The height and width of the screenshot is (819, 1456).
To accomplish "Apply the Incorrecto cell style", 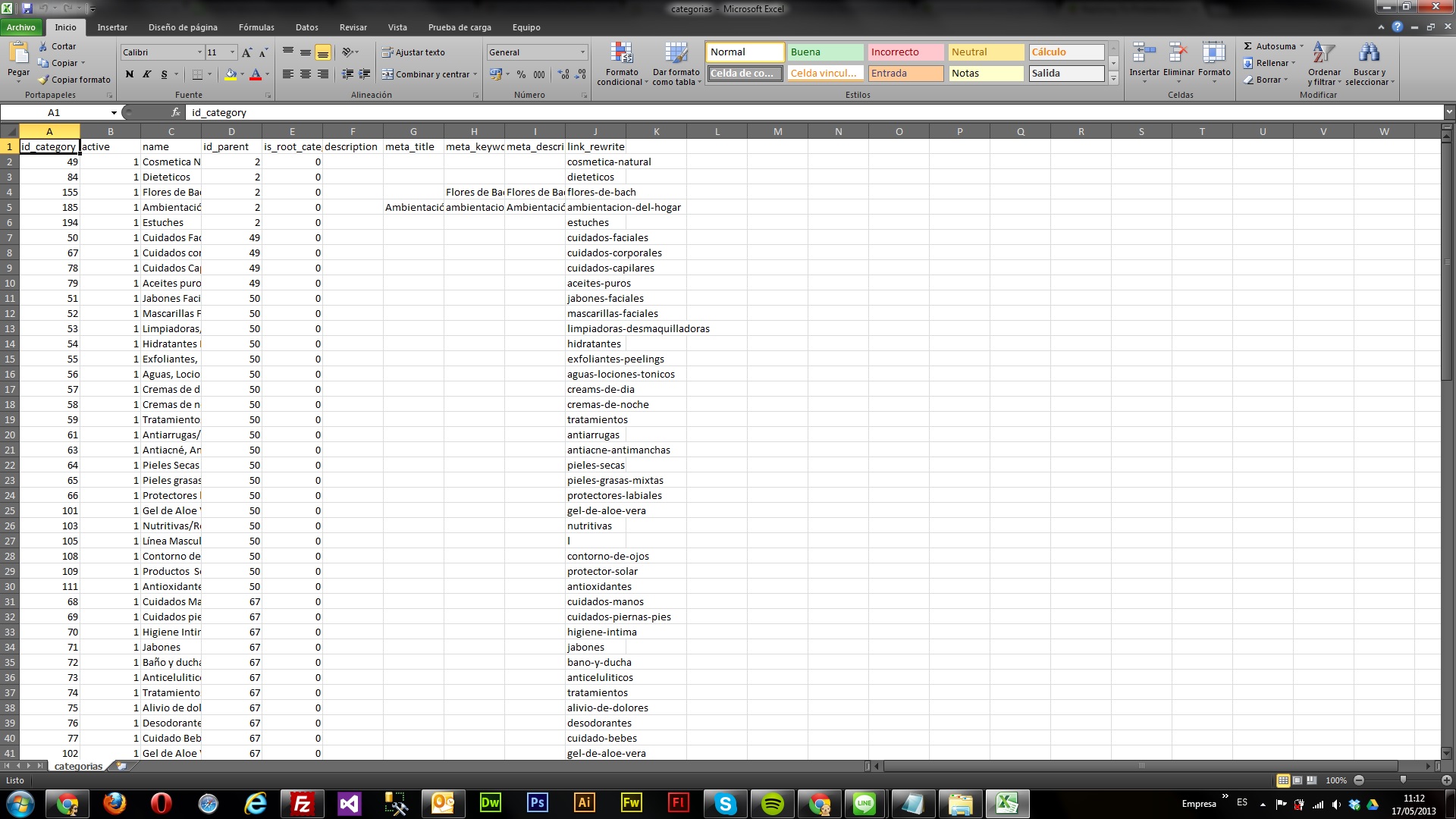I will click(905, 52).
